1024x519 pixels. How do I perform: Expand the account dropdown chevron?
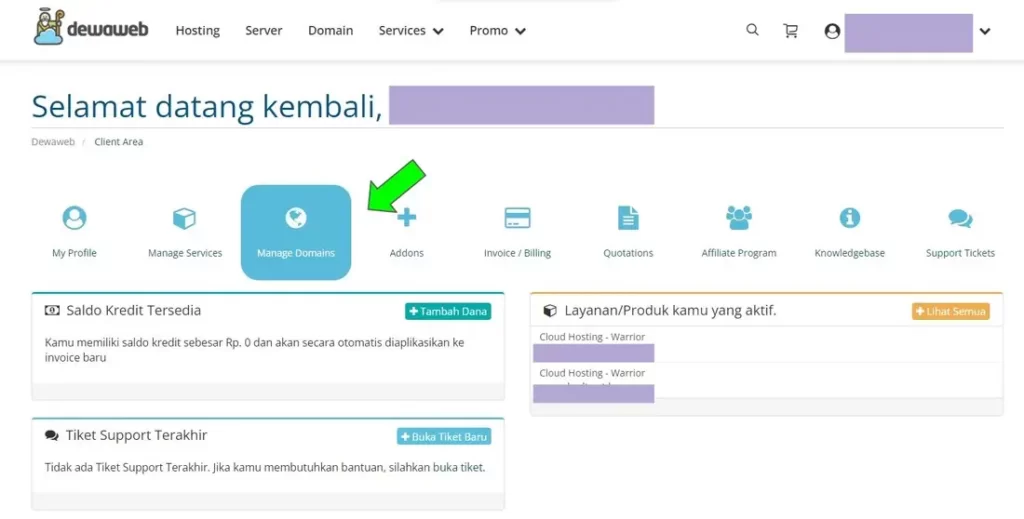pyautogui.click(x=985, y=31)
